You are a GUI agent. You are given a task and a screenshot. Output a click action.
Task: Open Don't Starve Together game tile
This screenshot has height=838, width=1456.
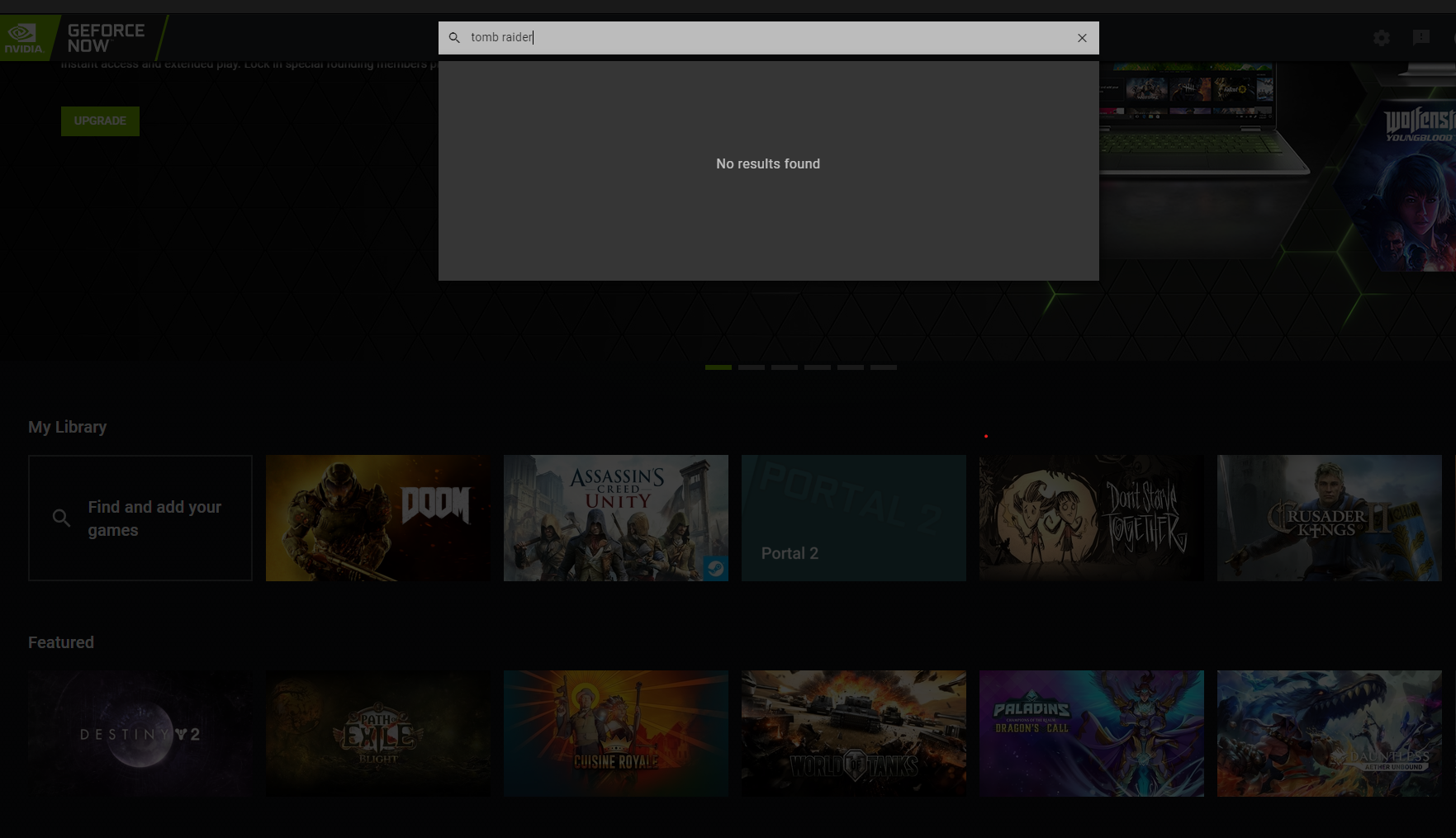(x=1092, y=518)
